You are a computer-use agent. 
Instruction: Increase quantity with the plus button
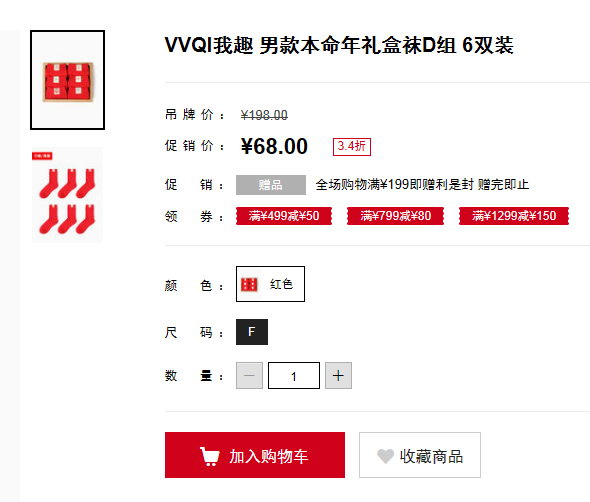338,376
